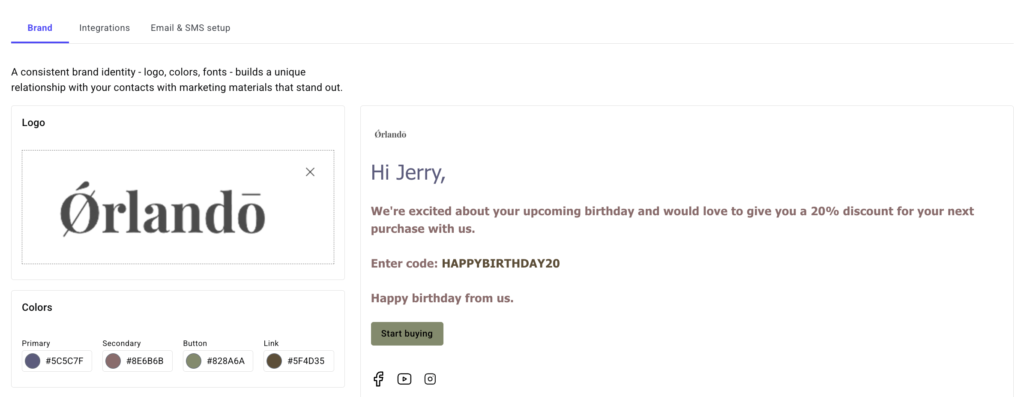This screenshot has width=1024, height=397.
Task: Open the YouTube icon in email preview
Action: click(x=404, y=379)
